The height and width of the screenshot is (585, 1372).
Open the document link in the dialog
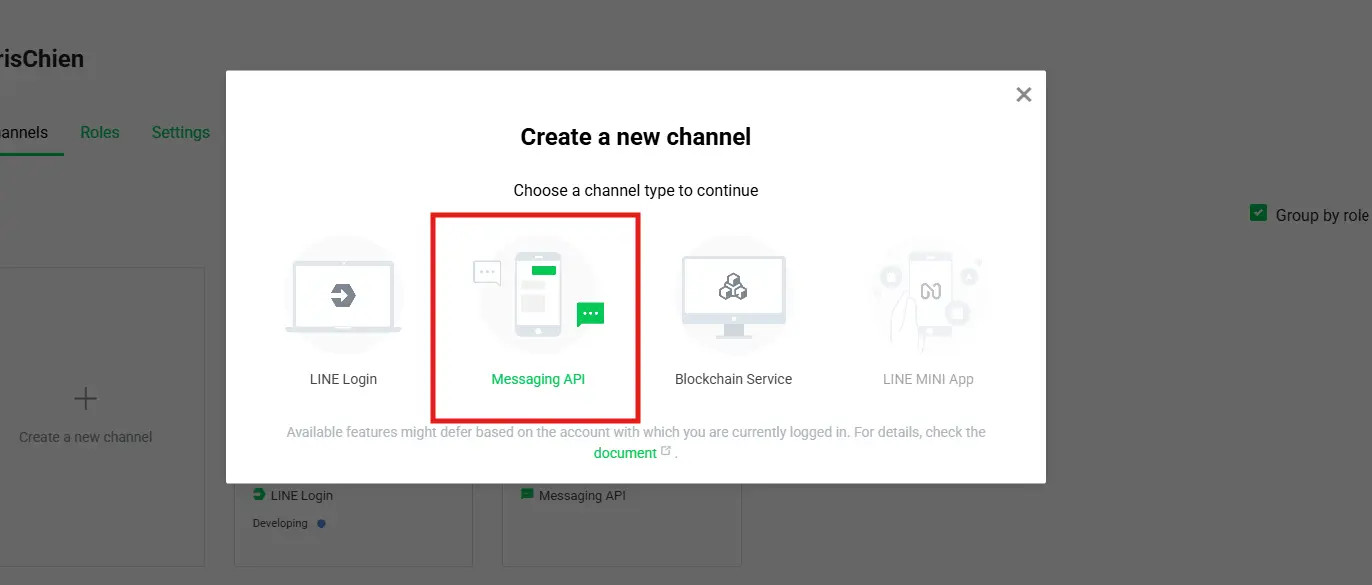pos(625,453)
